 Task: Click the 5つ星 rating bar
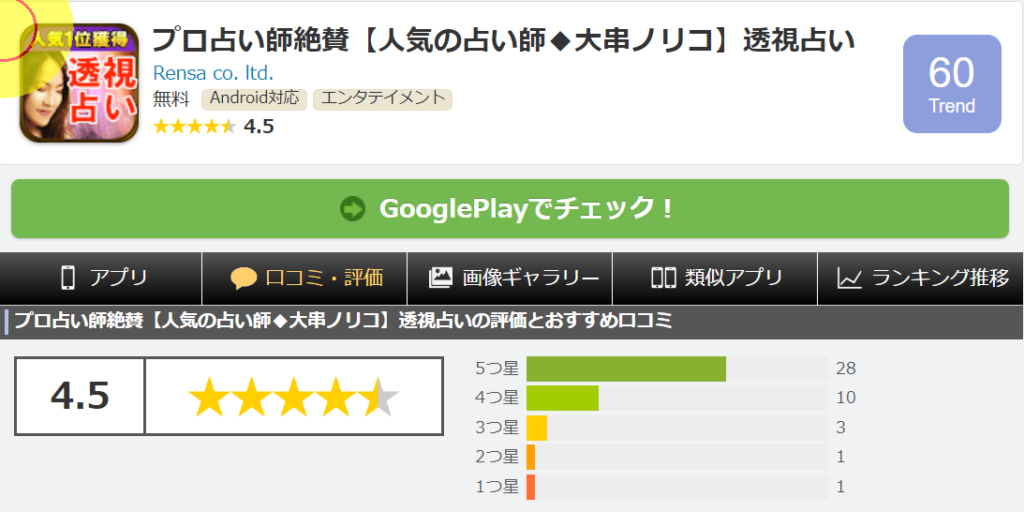677,369
